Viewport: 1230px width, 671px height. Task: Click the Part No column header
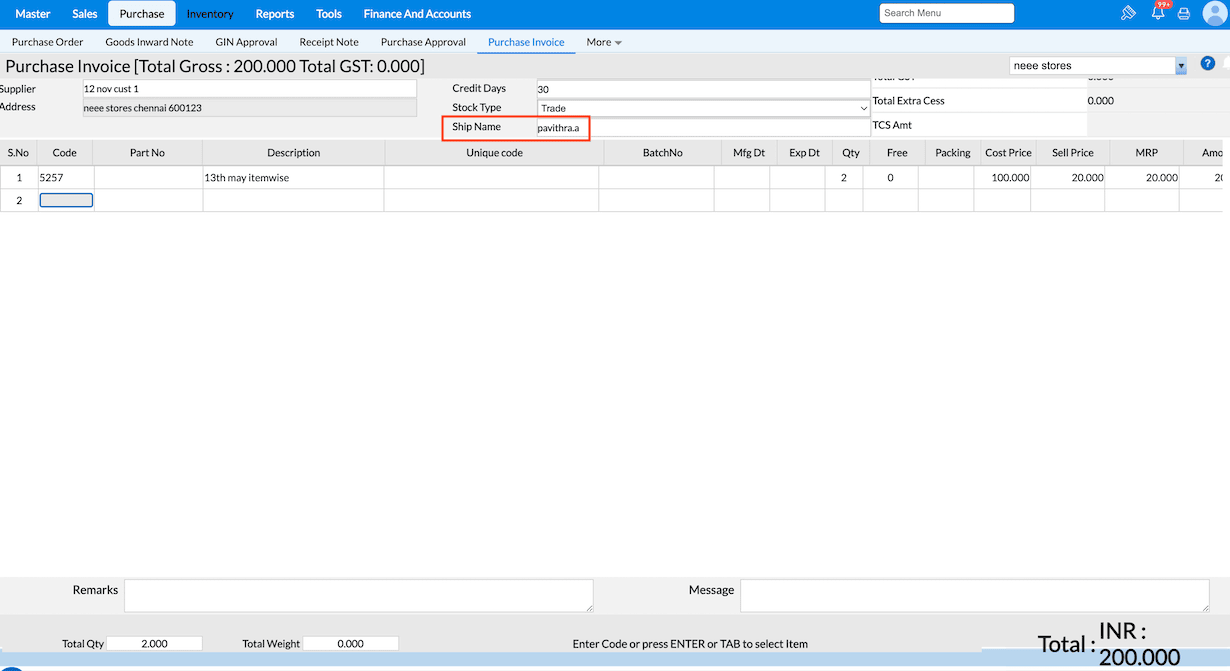[147, 153]
